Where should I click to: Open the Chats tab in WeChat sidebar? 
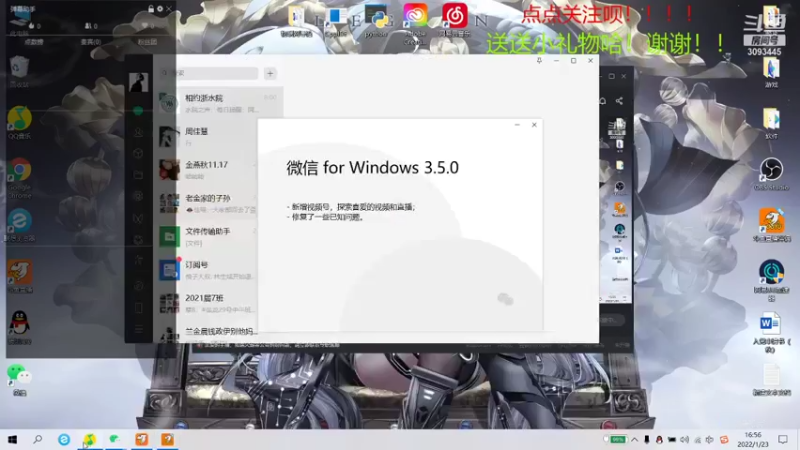tap(138, 111)
